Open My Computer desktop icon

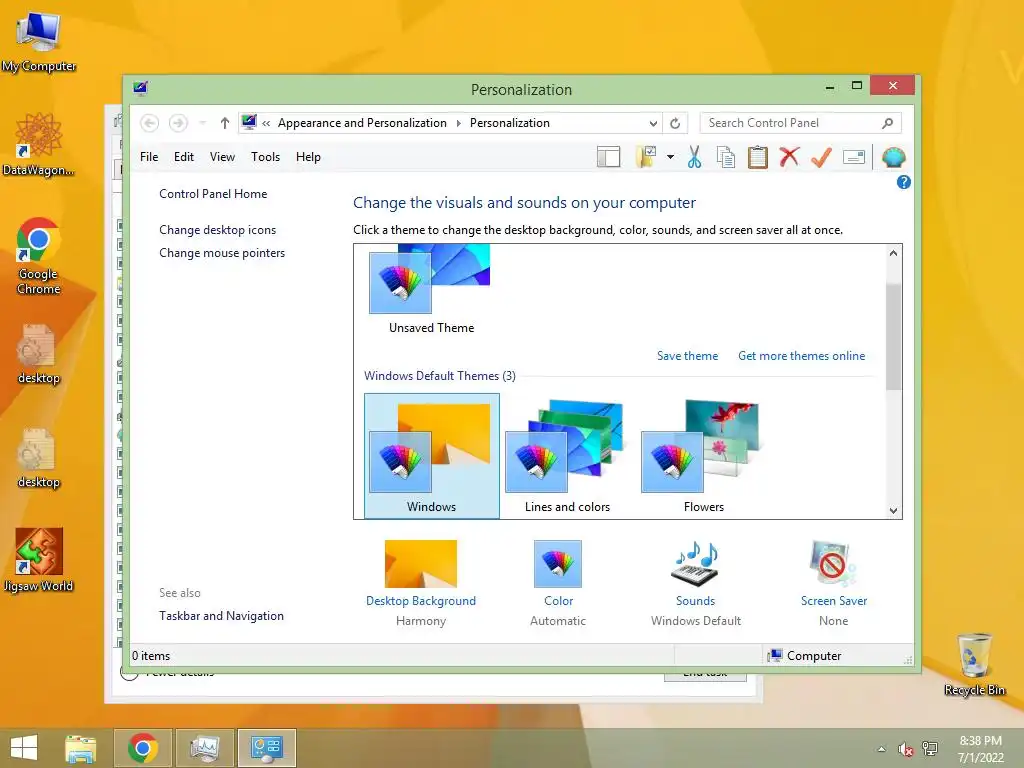tap(39, 42)
